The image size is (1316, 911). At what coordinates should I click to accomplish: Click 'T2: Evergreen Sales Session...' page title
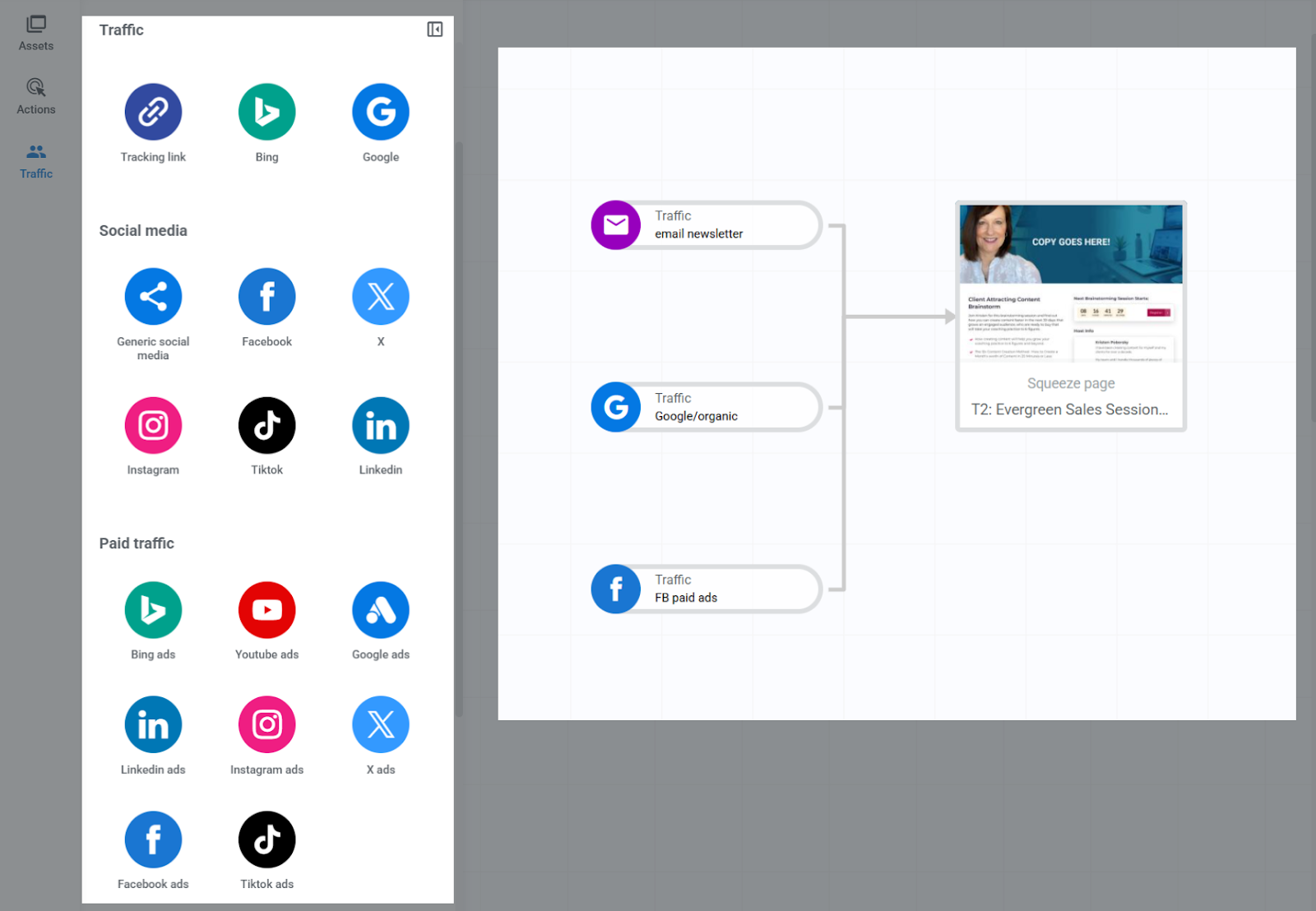click(x=1070, y=409)
